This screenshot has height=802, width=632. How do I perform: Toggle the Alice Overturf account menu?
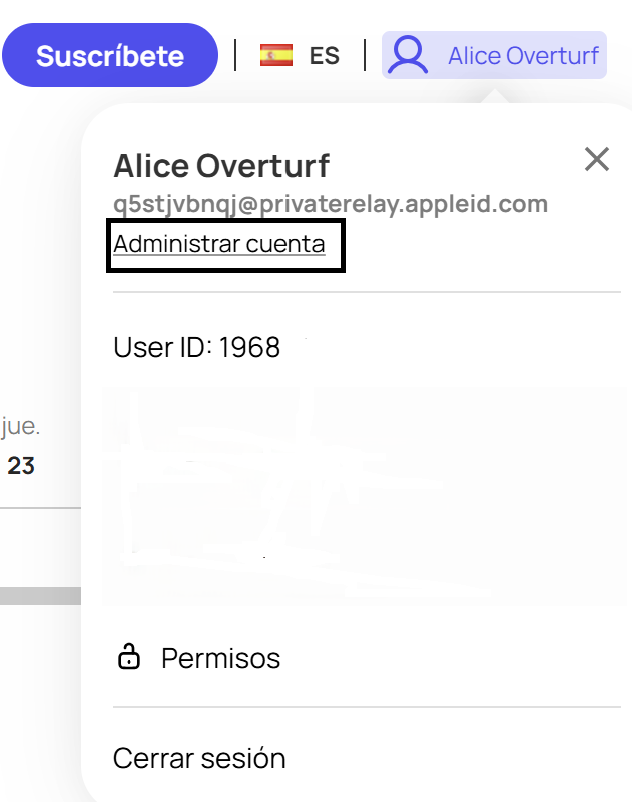tap(494, 55)
